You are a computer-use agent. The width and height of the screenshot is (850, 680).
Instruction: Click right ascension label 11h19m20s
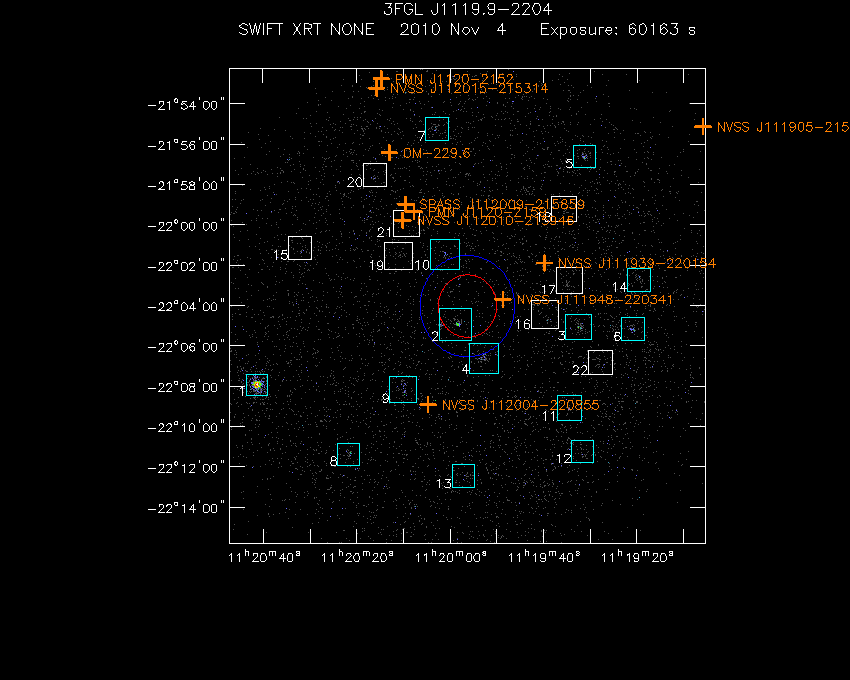click(x=637, y=557)
